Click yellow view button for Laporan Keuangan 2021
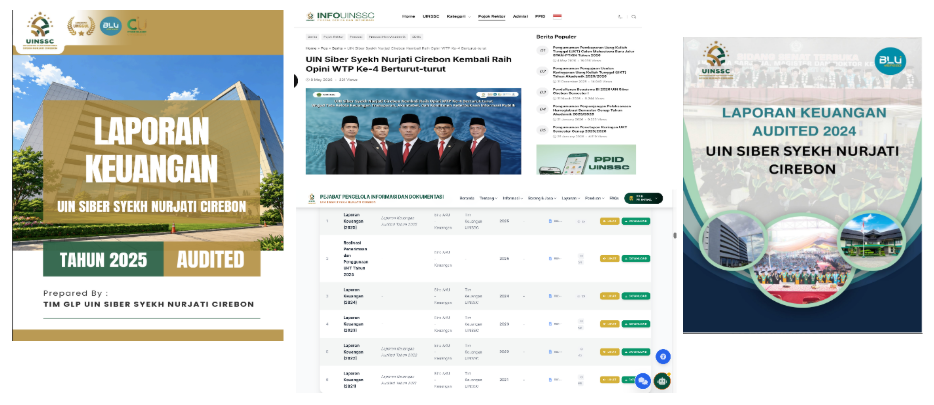 tap(609, 379)
